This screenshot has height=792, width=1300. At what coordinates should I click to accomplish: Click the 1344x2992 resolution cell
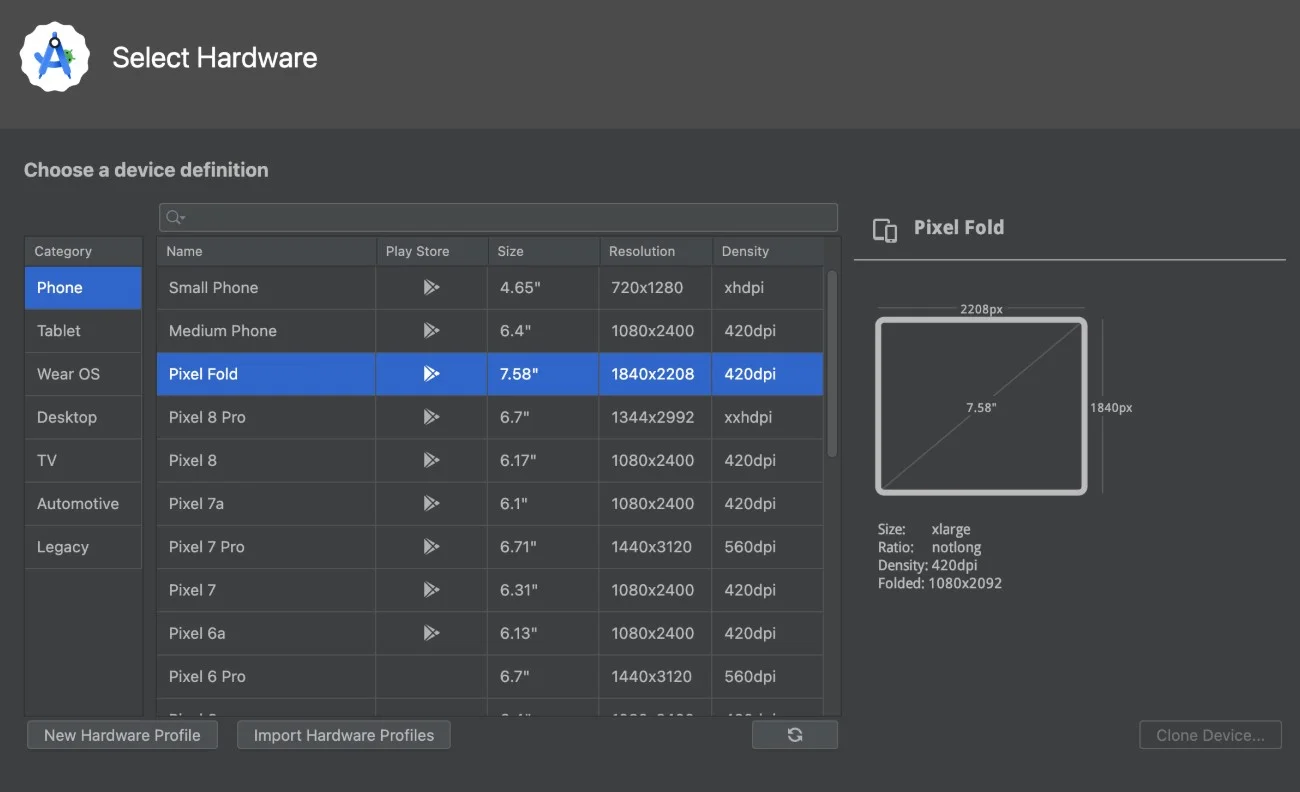pos(656,417)
